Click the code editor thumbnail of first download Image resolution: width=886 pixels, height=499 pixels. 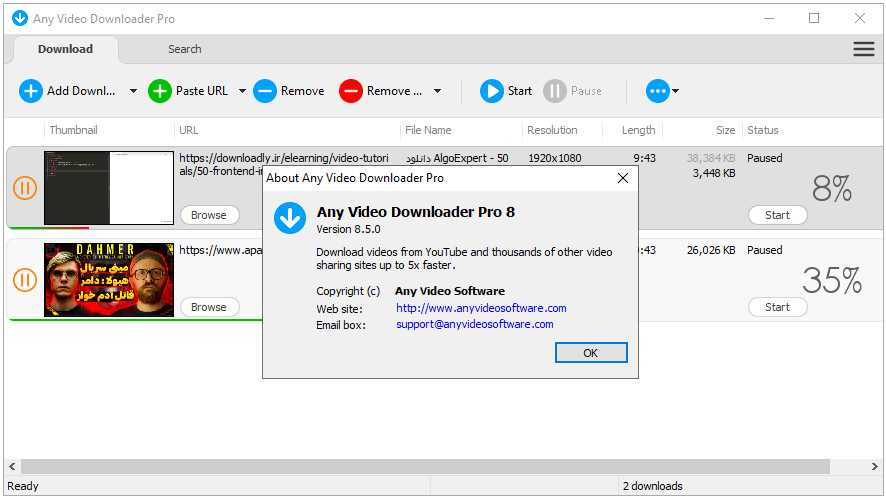pos(109,188)
